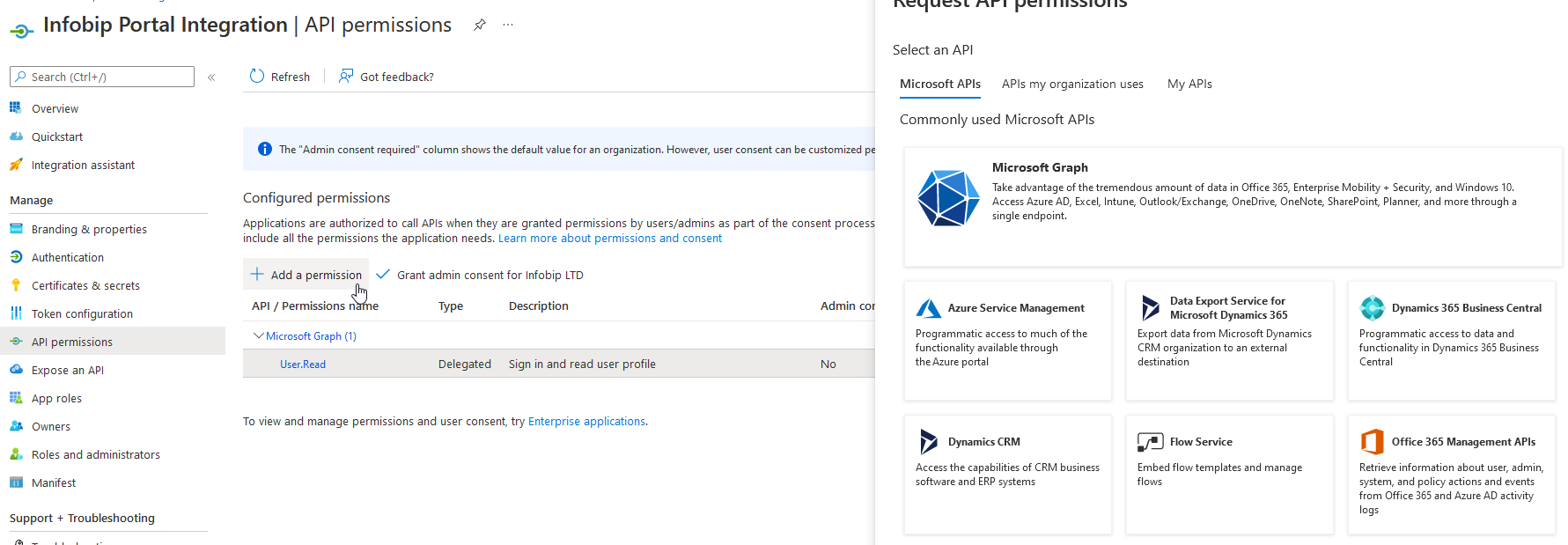Click 'Sign in and read user profile' description
Image resolution: width=1568 pixels, height=545 pixels.
tap(582, 365)
